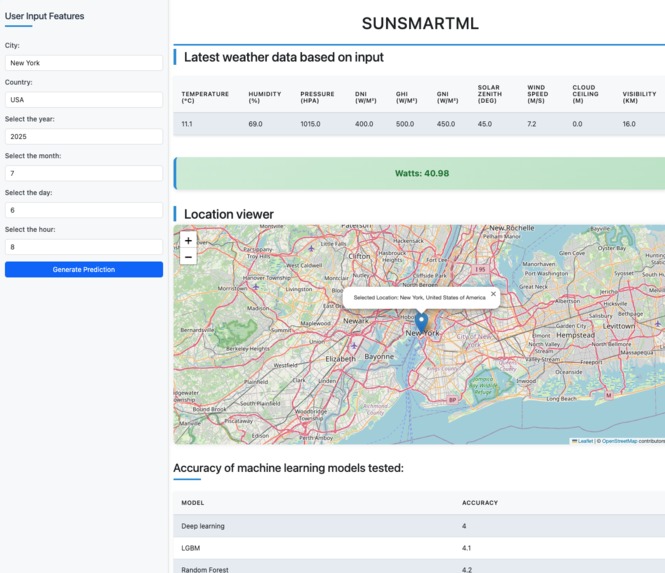Click the DNI value 400.0
Screen dimensions: 665x573
(364, 124)
